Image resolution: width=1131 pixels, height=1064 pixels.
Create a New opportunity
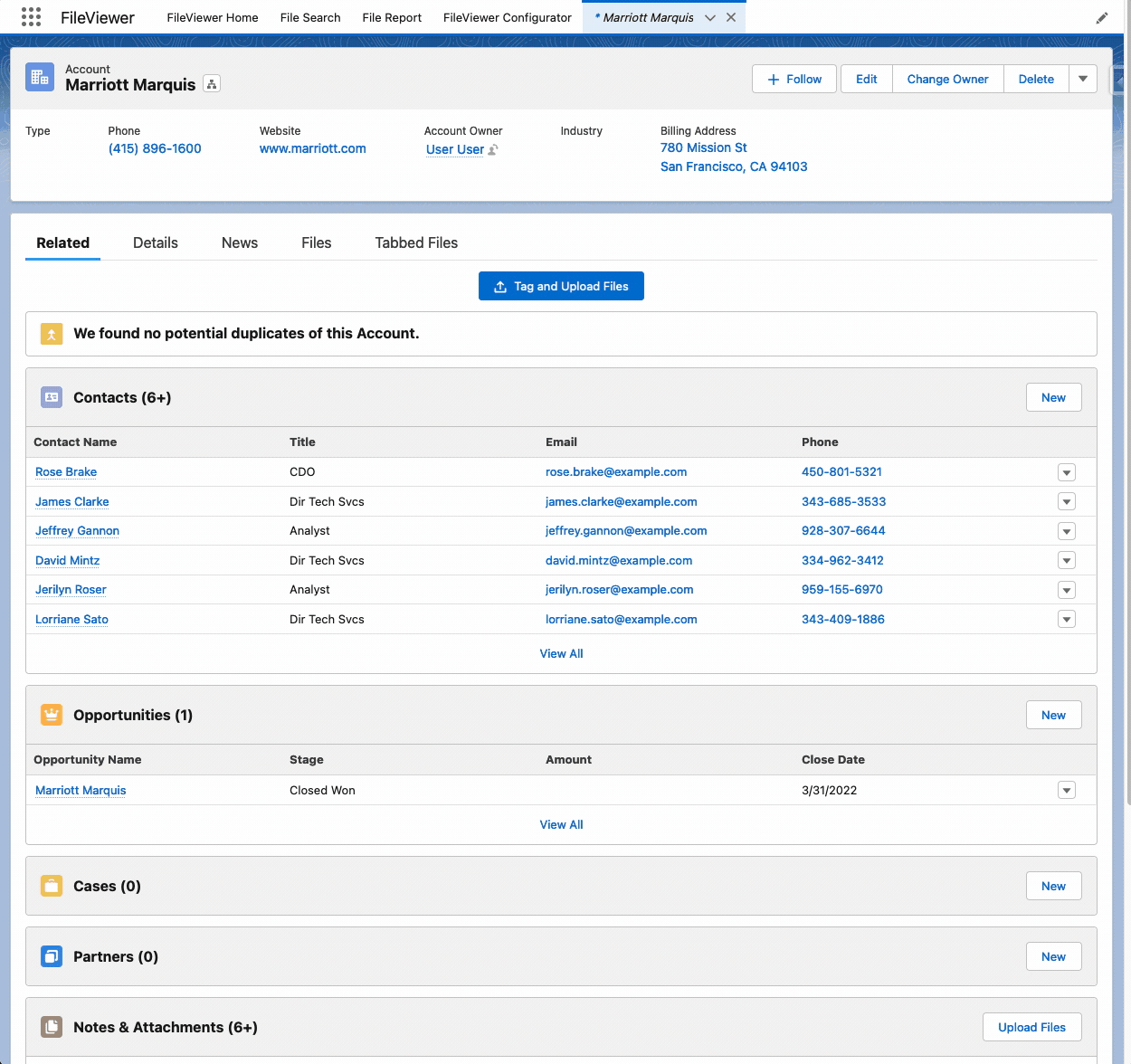pyautogui.click(x=1054, y=715)
